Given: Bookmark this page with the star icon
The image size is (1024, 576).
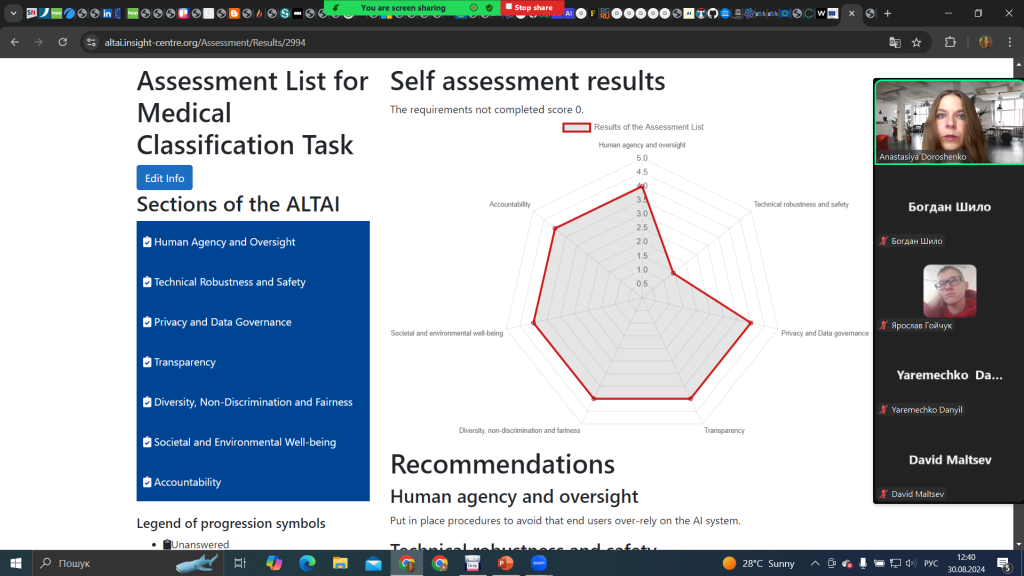Looking at the screenshot, I should pos(916,42).
